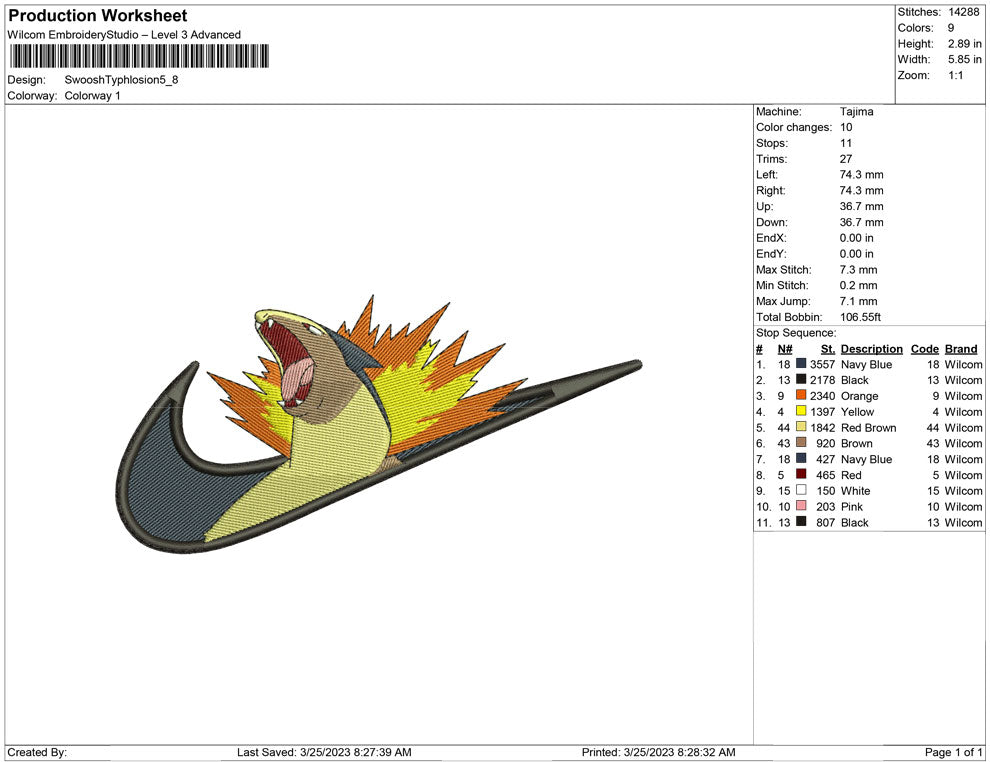Image resolution: width=990 pixels, height=762 pixels.
Task: Click the Production Worksheet heading
Action: pyautogui.click(x=98, y=16)
